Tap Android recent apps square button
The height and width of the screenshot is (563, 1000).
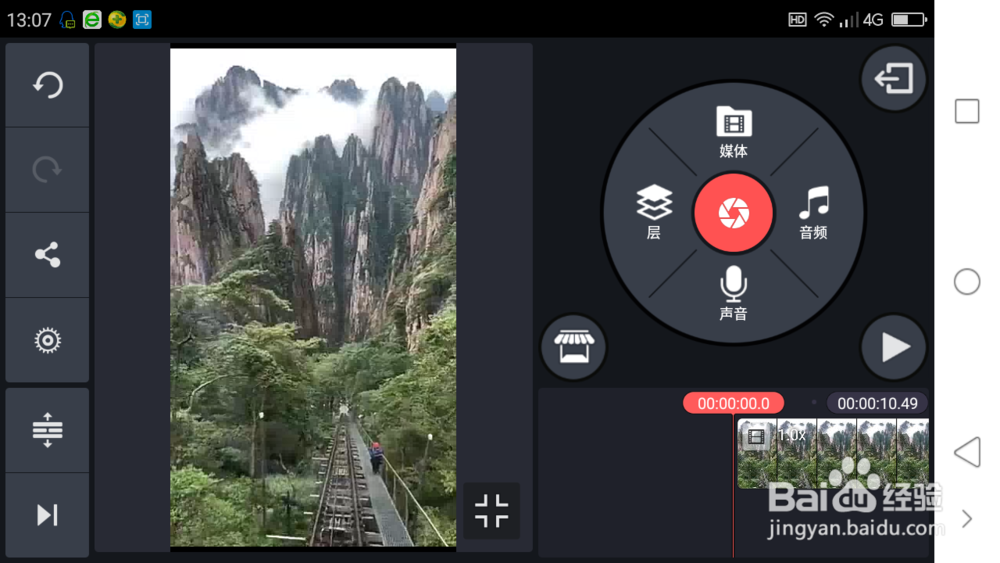(x=967, y=111)
